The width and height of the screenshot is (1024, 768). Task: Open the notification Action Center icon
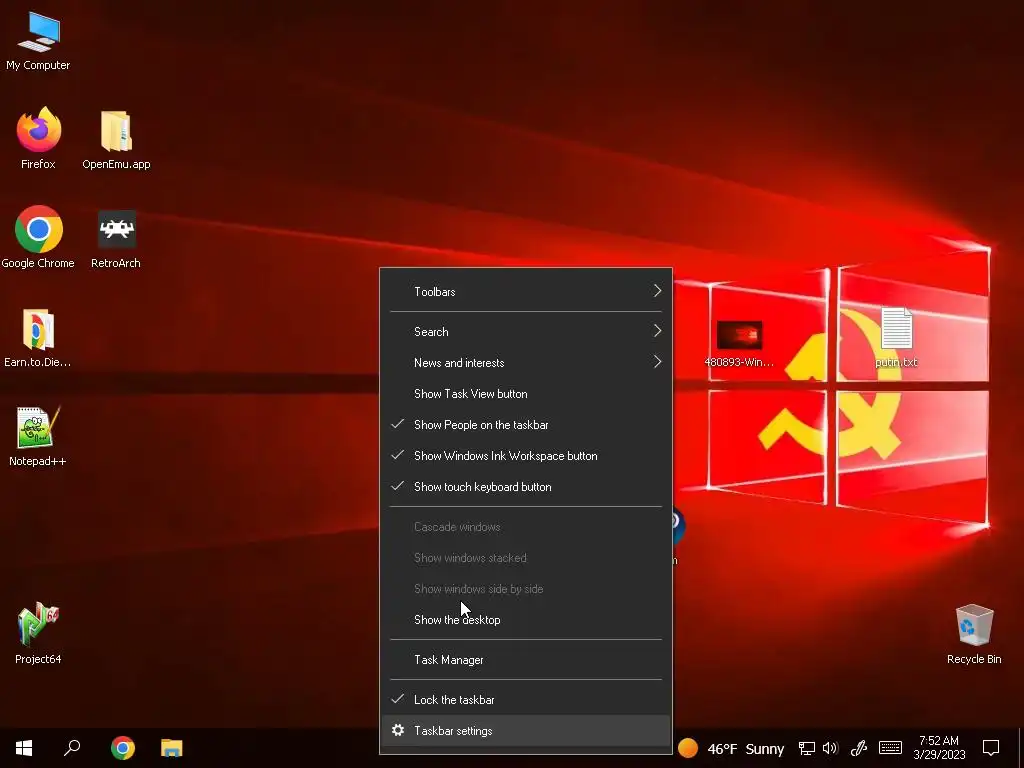point(991,748)
